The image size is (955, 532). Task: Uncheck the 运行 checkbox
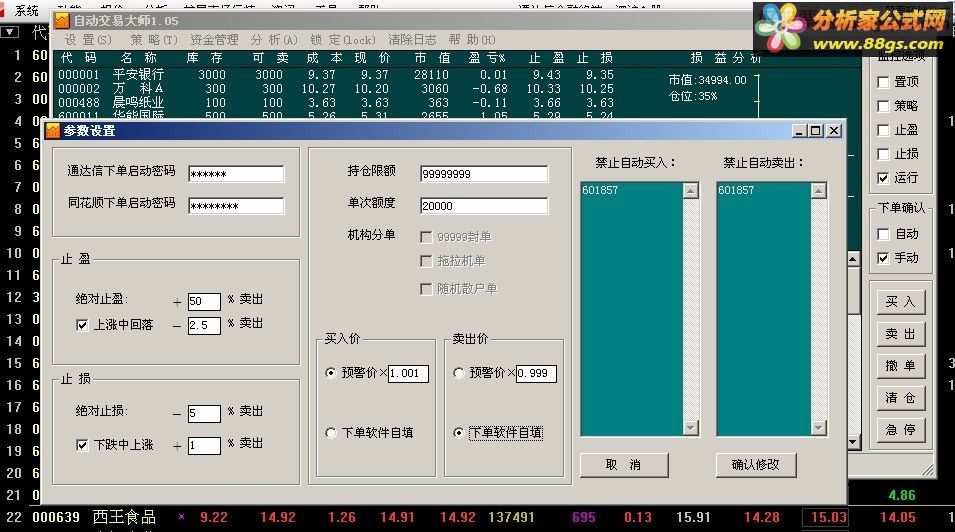[x=883, y=178]
